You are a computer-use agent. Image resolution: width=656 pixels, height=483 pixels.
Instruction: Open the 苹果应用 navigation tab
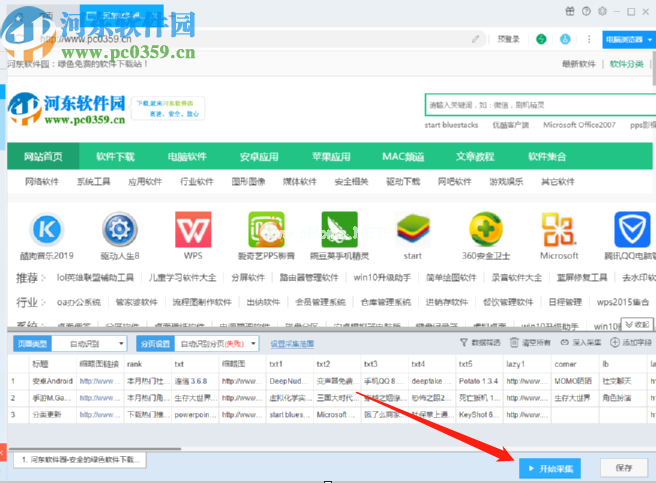pos(331,157)
